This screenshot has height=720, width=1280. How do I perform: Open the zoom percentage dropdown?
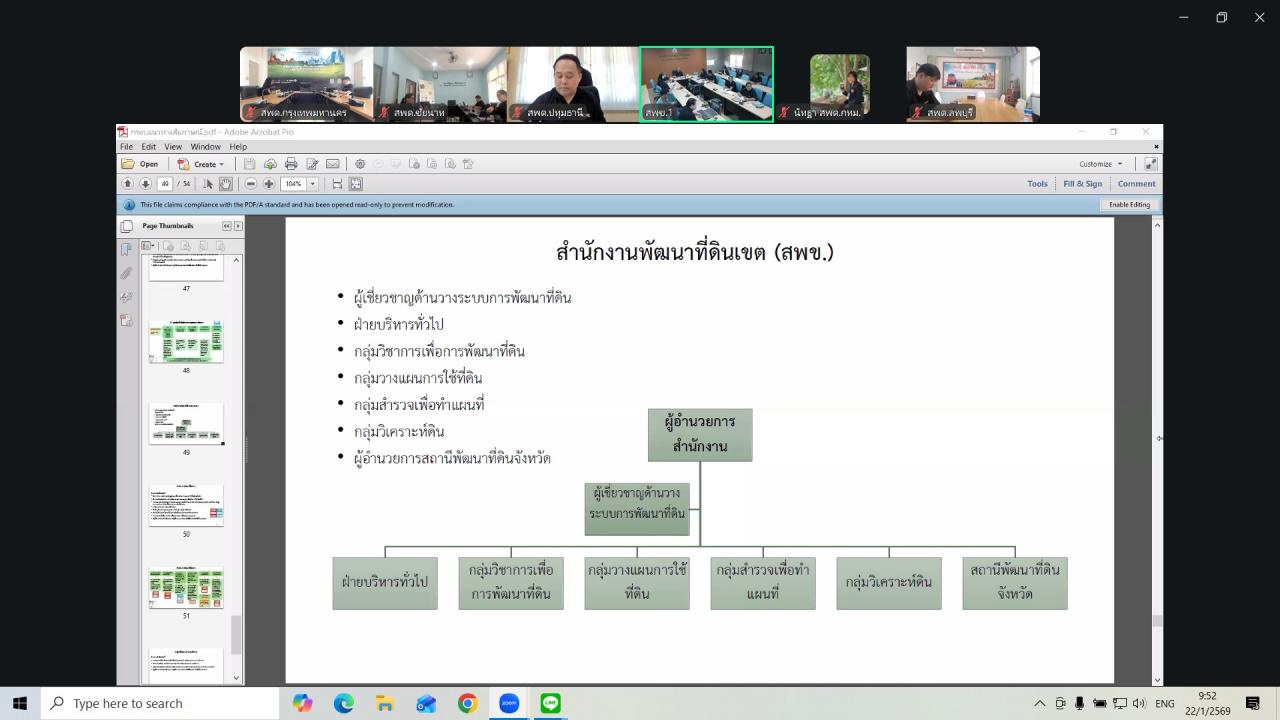pos(311,183)
